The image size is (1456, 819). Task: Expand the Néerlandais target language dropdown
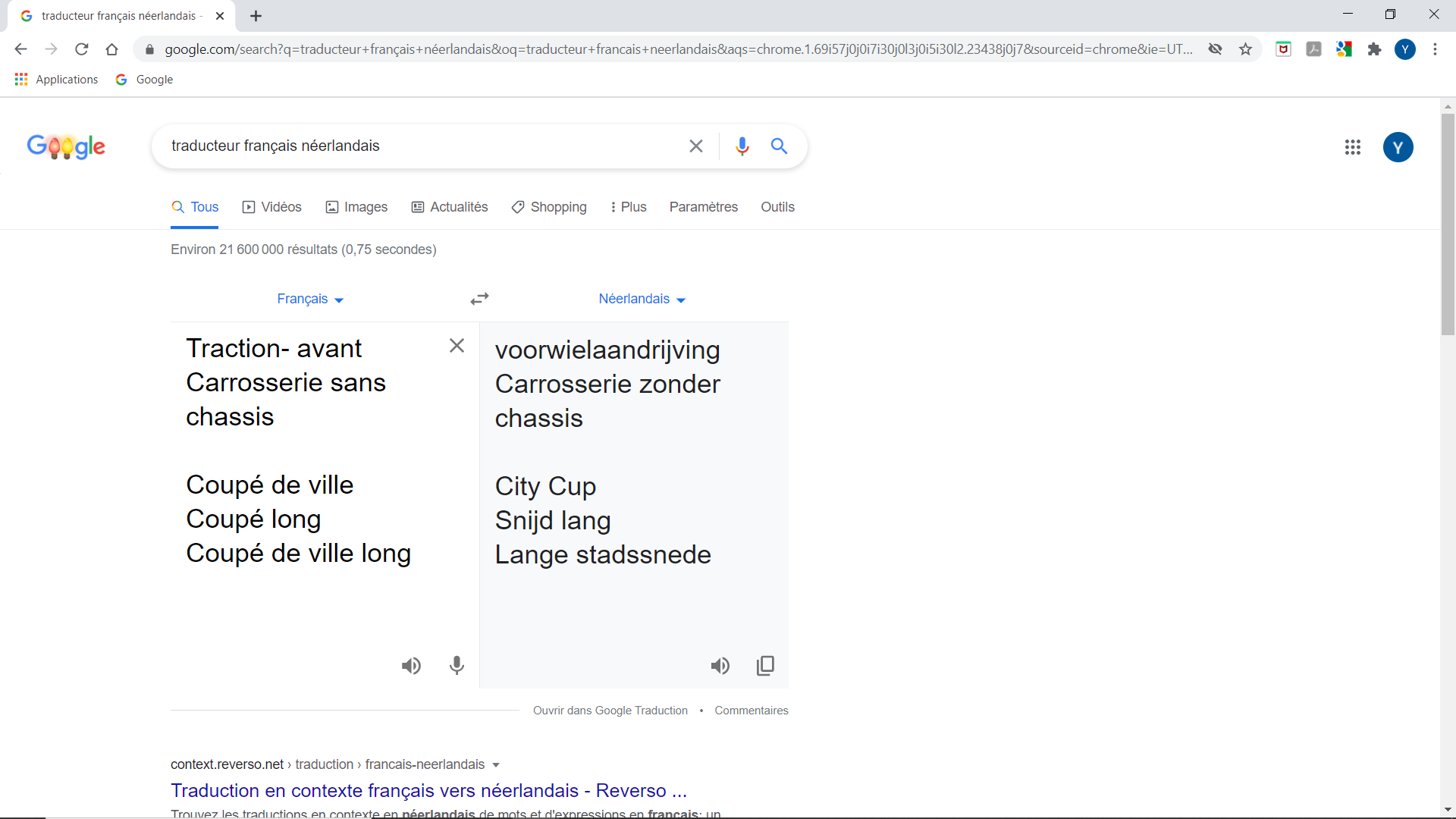coord(642,299)
